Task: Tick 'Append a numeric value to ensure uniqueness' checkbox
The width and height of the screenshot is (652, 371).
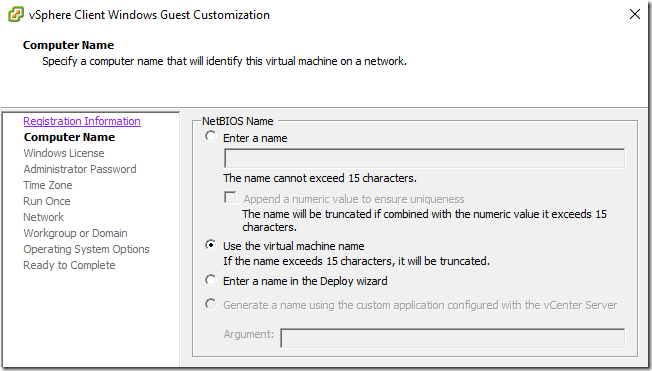Action: [230, 197]
